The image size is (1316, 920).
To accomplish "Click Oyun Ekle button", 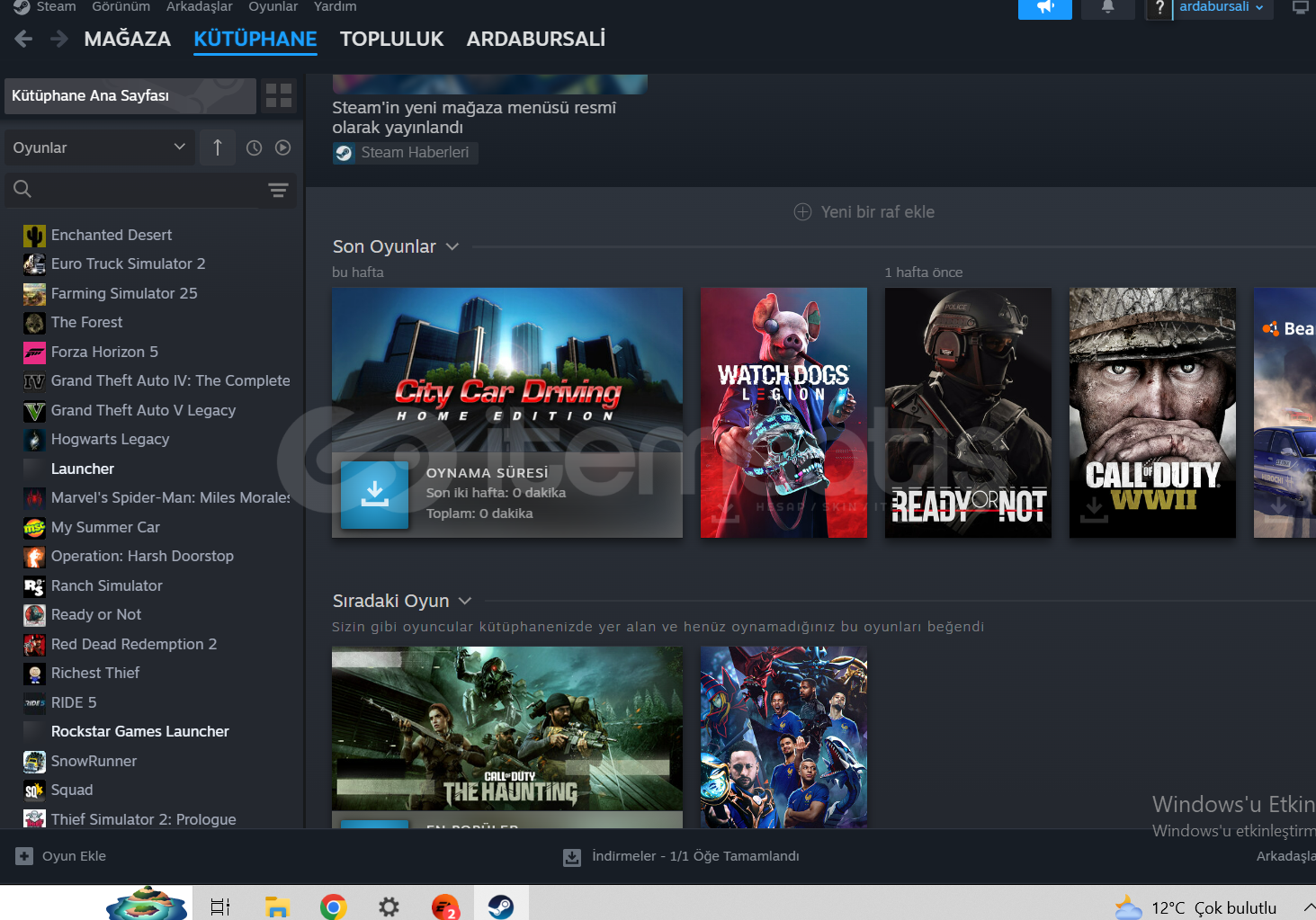I will pyautogui.click(x=61, y=856).
